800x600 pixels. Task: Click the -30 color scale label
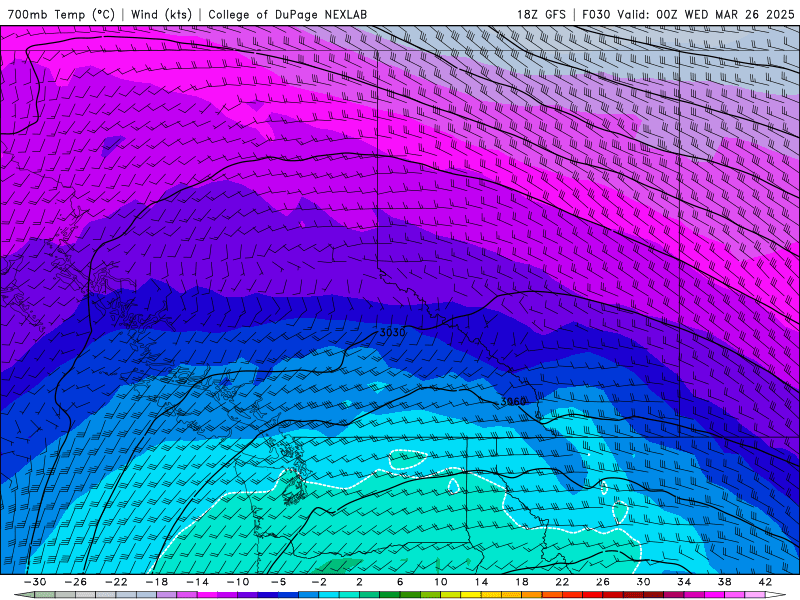(x=35, y=582)
